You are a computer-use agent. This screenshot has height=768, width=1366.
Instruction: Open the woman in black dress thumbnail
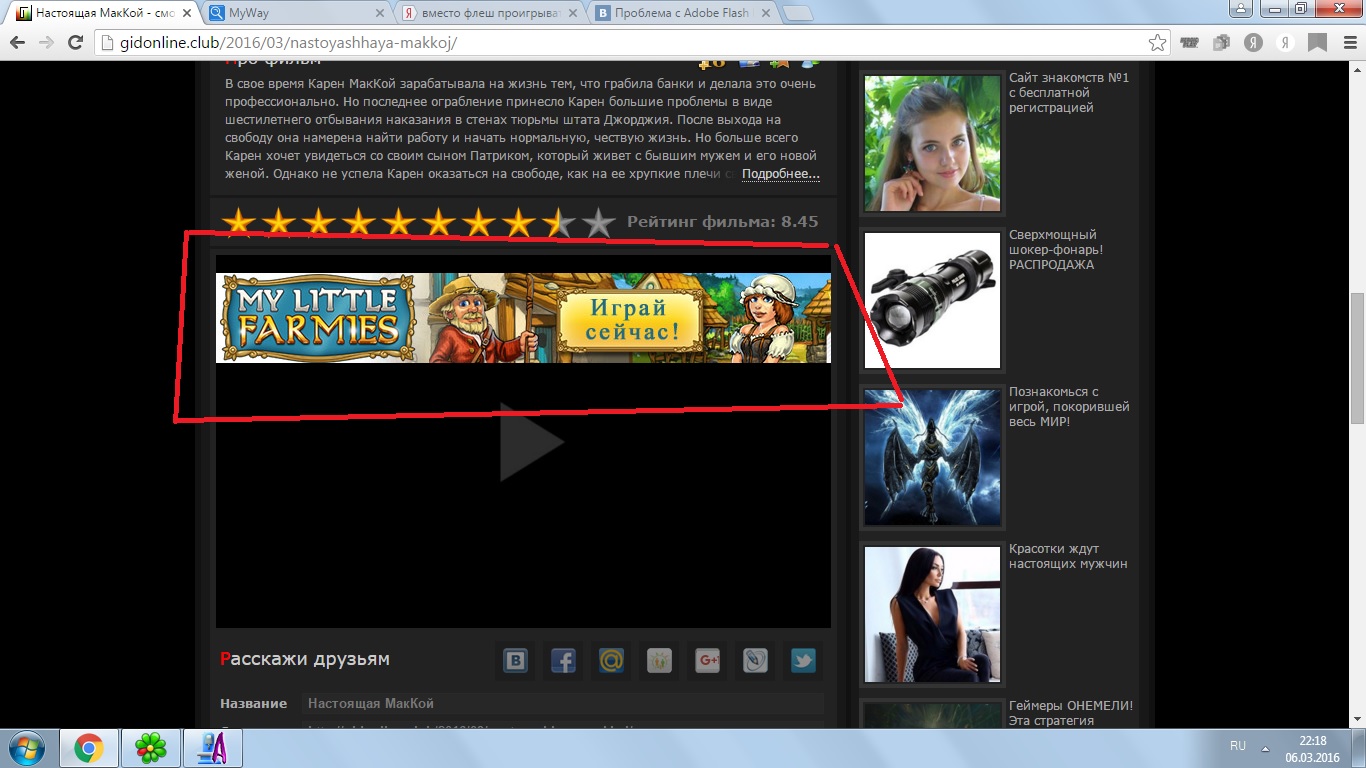[x=932, y=615]
